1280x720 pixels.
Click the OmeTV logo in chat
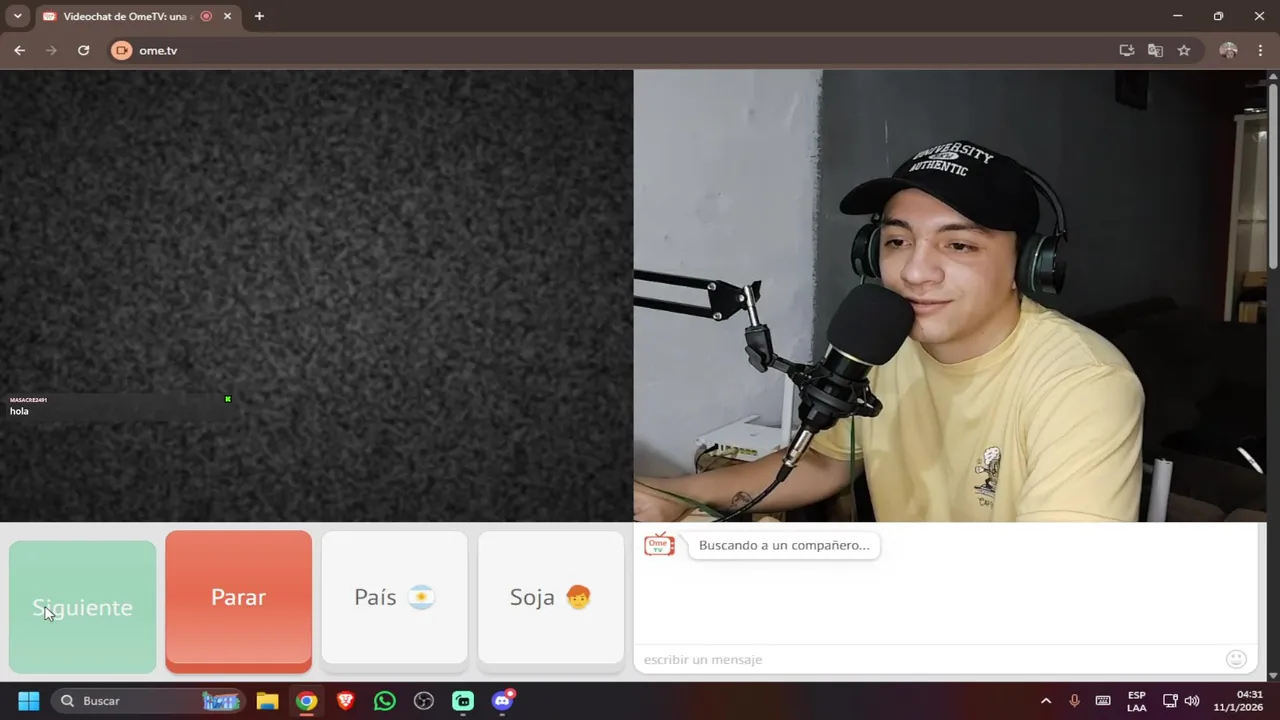pos(659,545)
